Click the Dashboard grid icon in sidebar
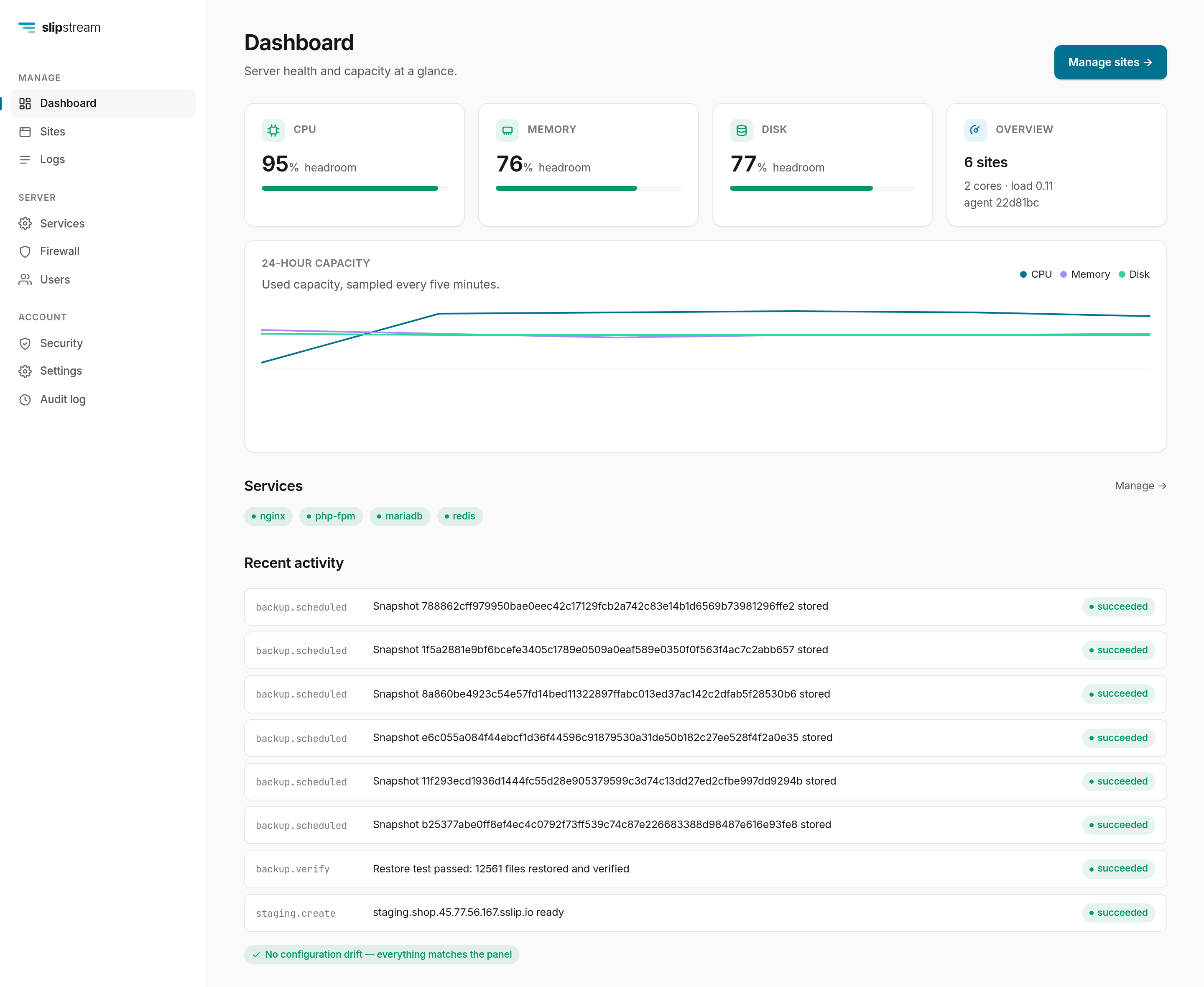 tap(25, 103)
